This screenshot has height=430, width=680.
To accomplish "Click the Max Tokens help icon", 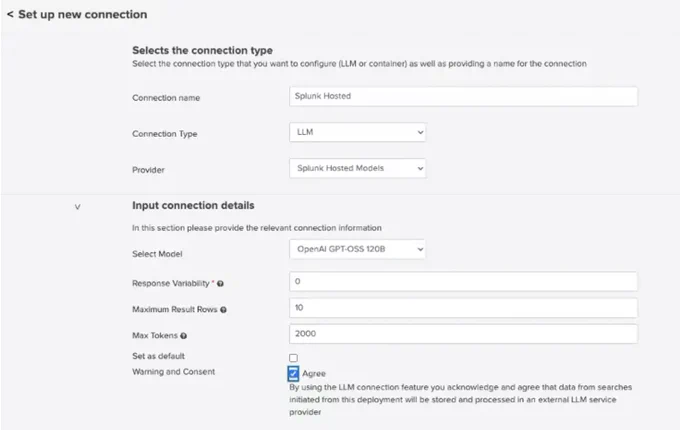I will tap(183, 336).
